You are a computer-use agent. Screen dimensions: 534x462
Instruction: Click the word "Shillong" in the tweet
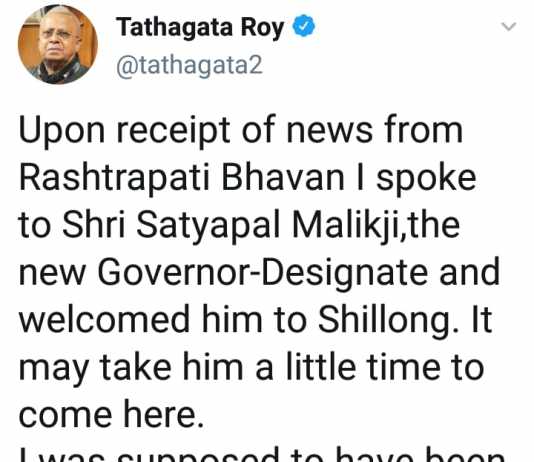(x=388, y=320)
